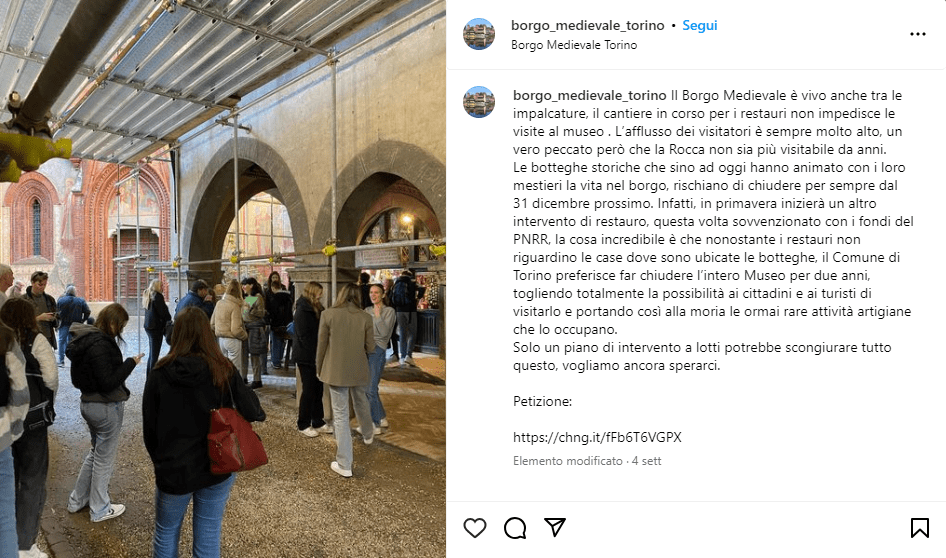The image size is (946, 558).
Task: Click the post photo of visitors under scaffolding
Action: (223, 279)
